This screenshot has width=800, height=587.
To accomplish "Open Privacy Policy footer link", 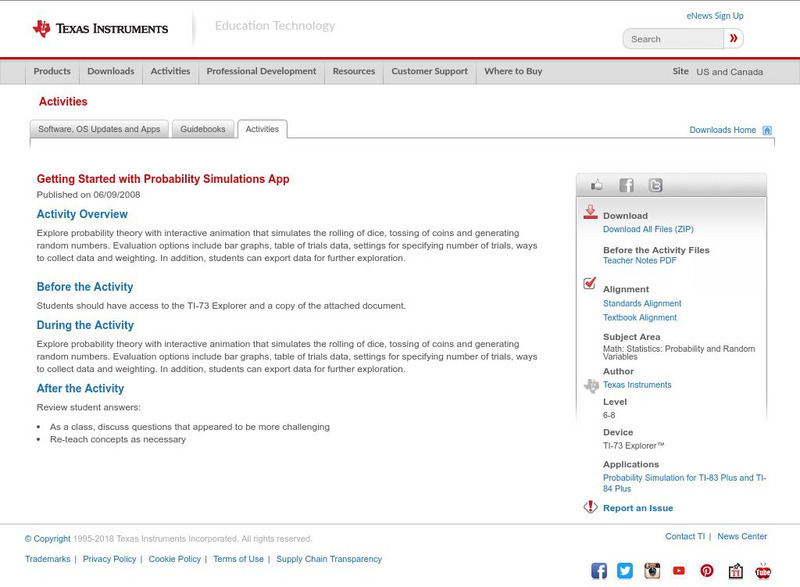I will coord(109,559).
